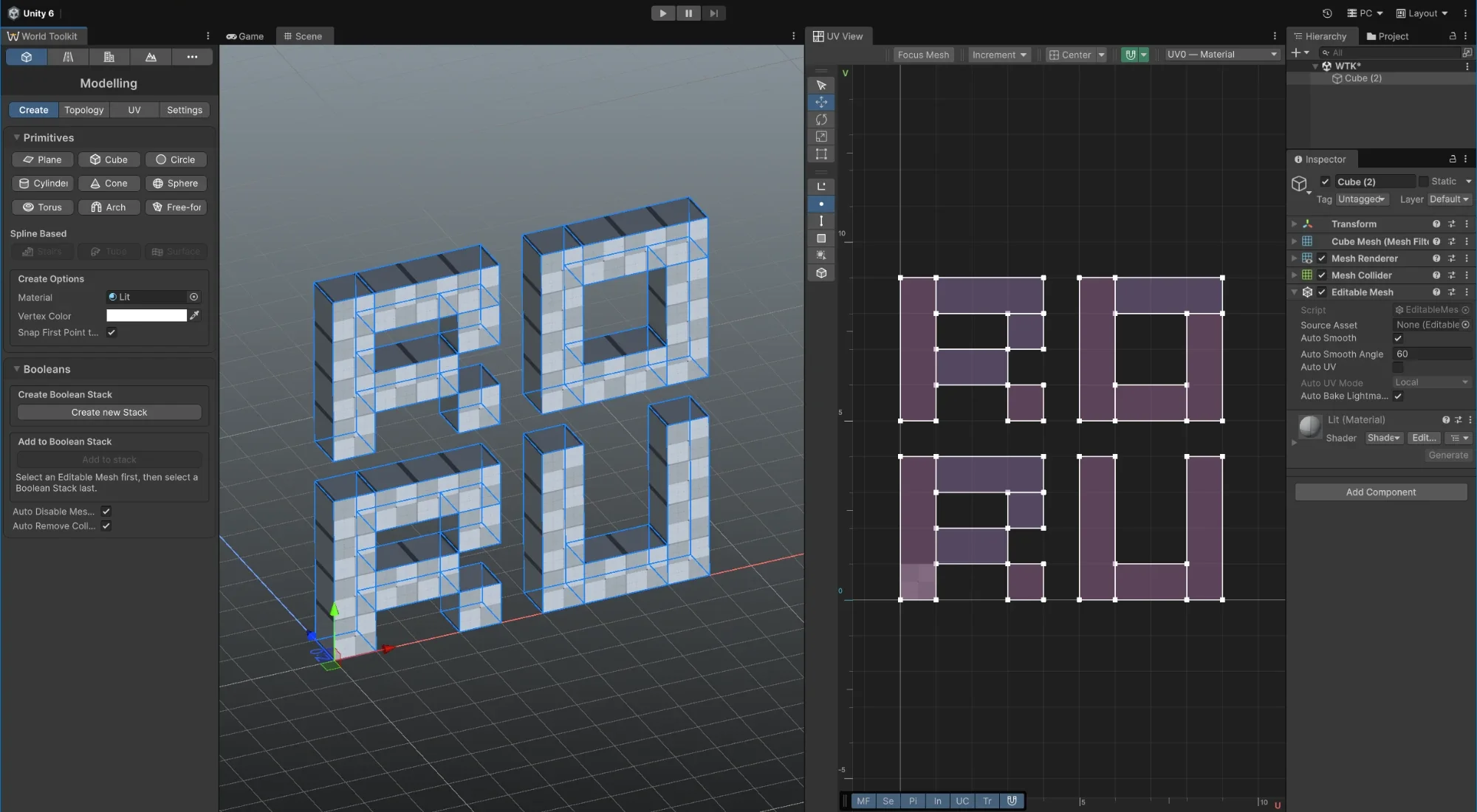Open the Increment snapping dropdown
The height and width of the screenshot is (812, 1477).
[999, 55]
